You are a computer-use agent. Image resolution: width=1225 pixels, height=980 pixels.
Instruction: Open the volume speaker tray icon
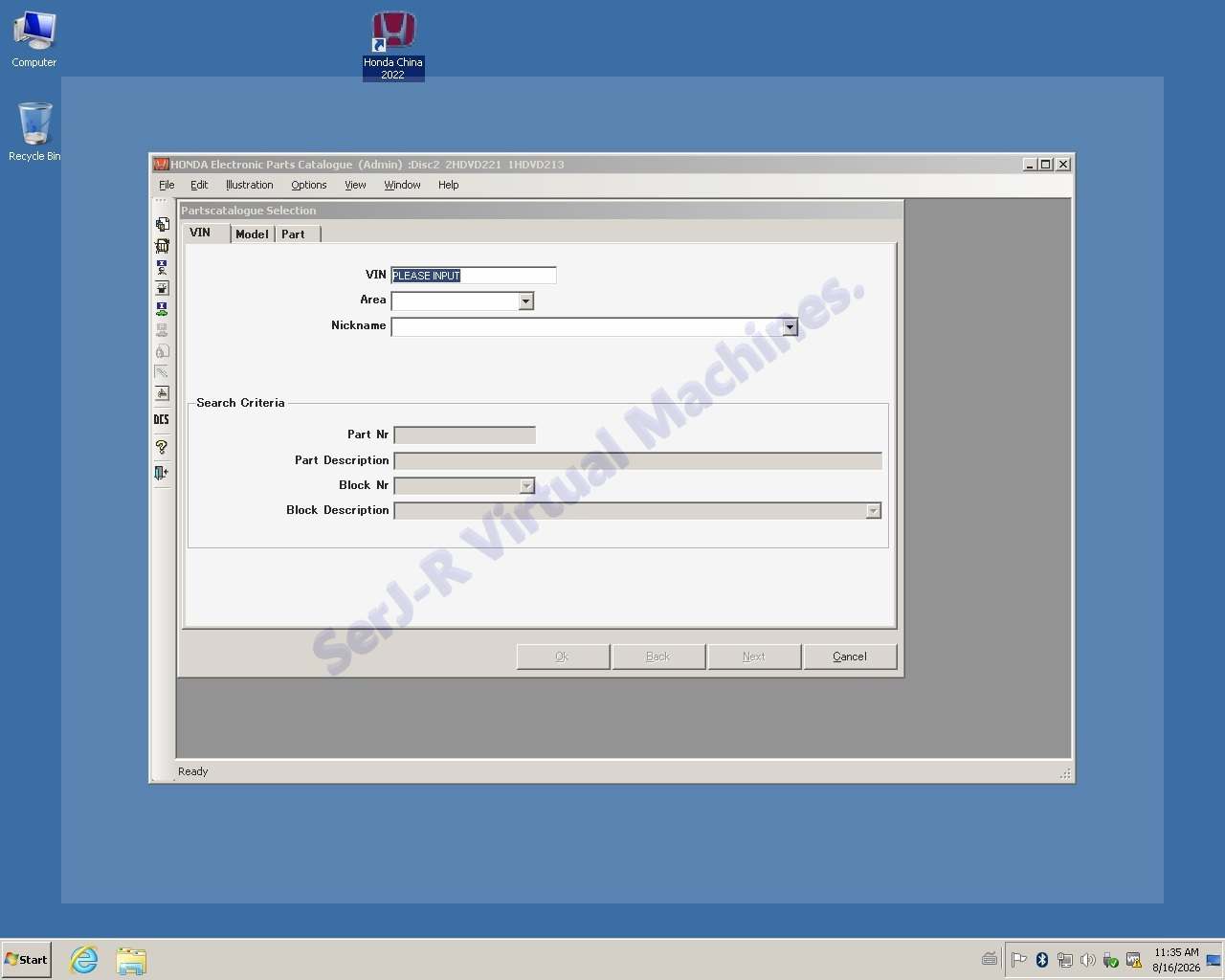[1088, 960]
